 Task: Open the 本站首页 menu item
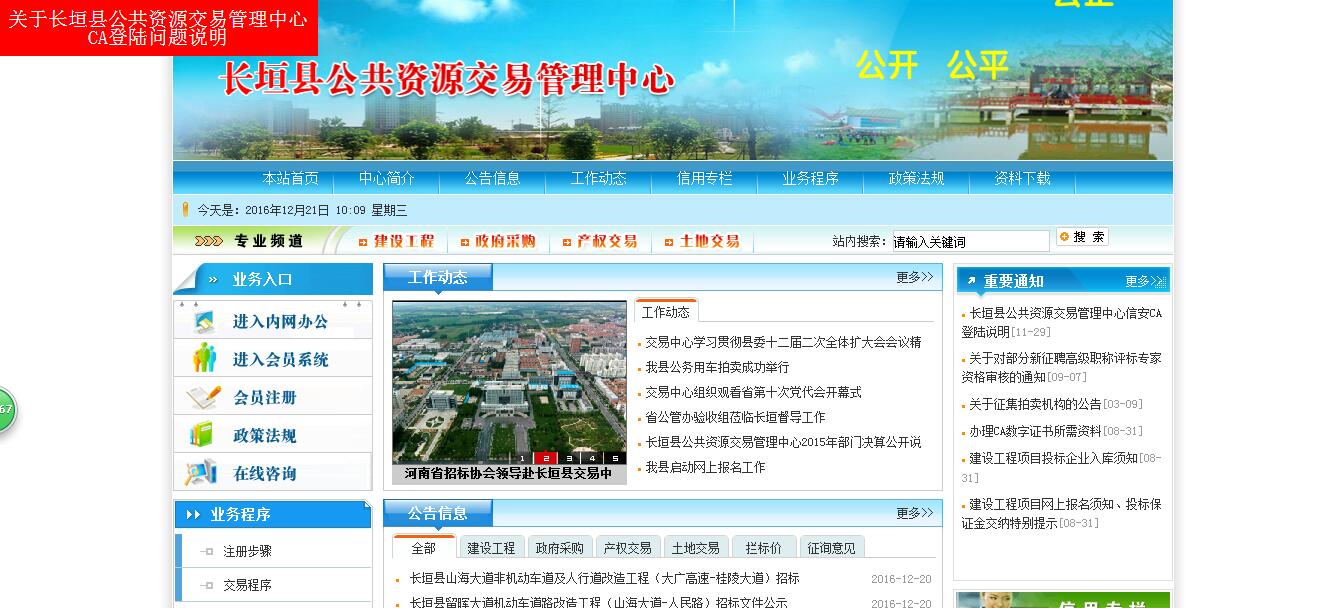click(x=289, y=178)
